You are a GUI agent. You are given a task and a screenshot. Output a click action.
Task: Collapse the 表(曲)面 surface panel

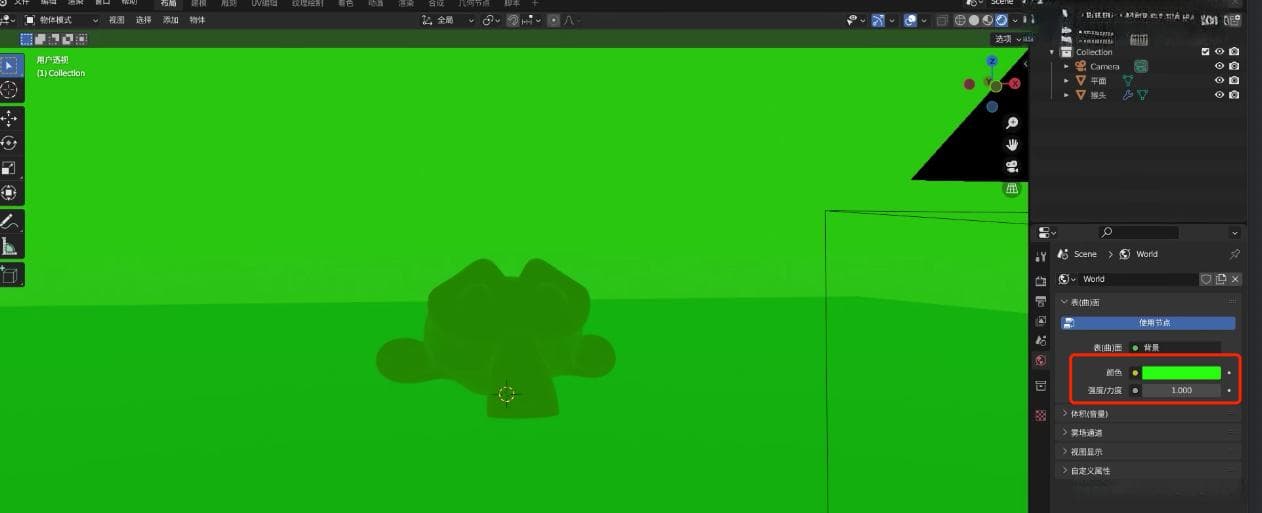click(x=1148, y=302)
